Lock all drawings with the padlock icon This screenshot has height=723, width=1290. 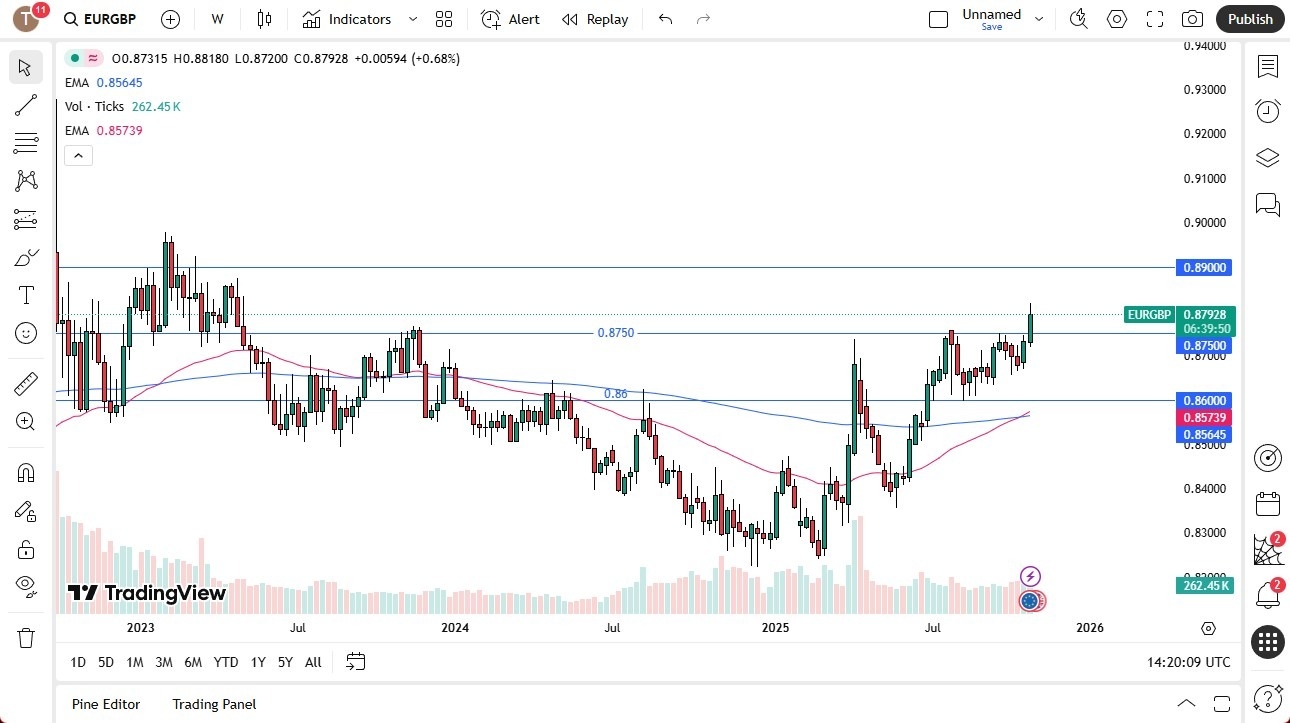26,549
